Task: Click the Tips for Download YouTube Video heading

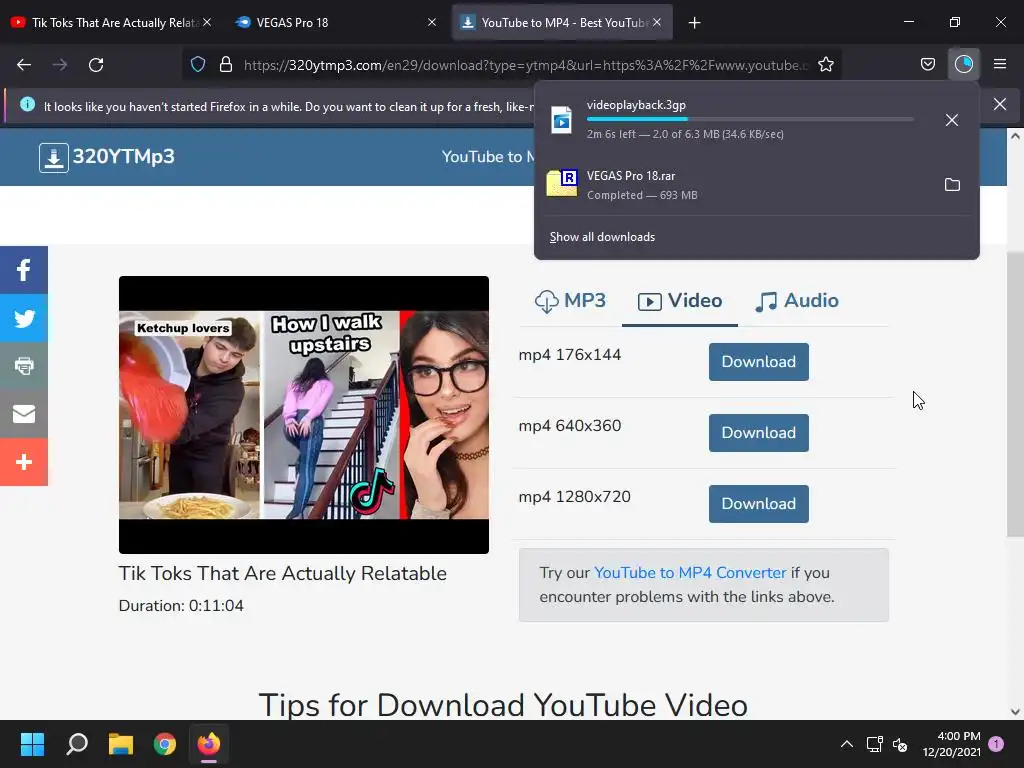Action: click(x=503, y=705)
